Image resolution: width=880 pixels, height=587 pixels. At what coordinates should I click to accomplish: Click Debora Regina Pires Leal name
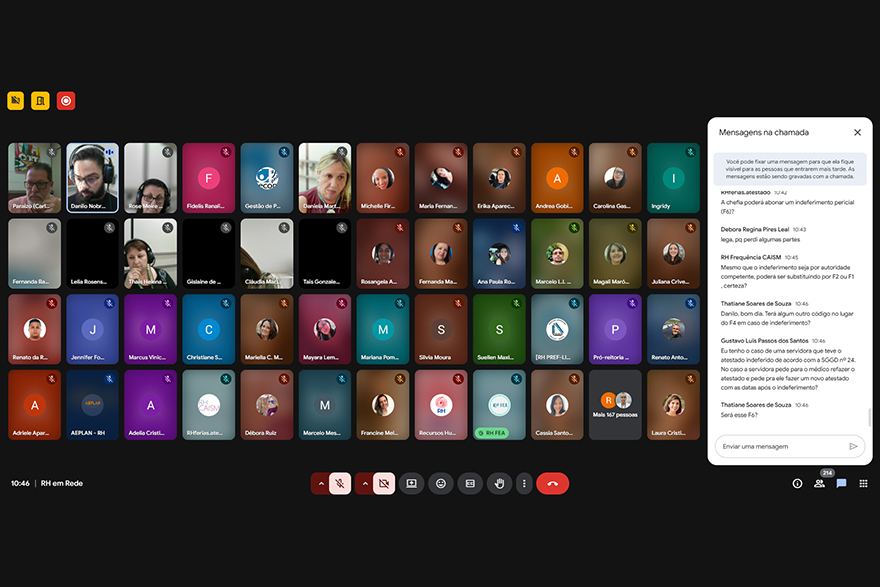(x=755, y=230)
